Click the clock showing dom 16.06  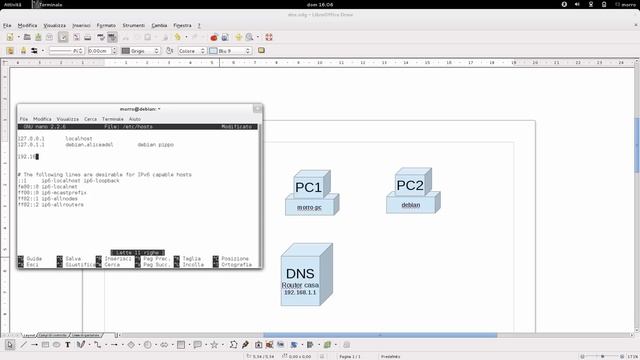[320, 4]
